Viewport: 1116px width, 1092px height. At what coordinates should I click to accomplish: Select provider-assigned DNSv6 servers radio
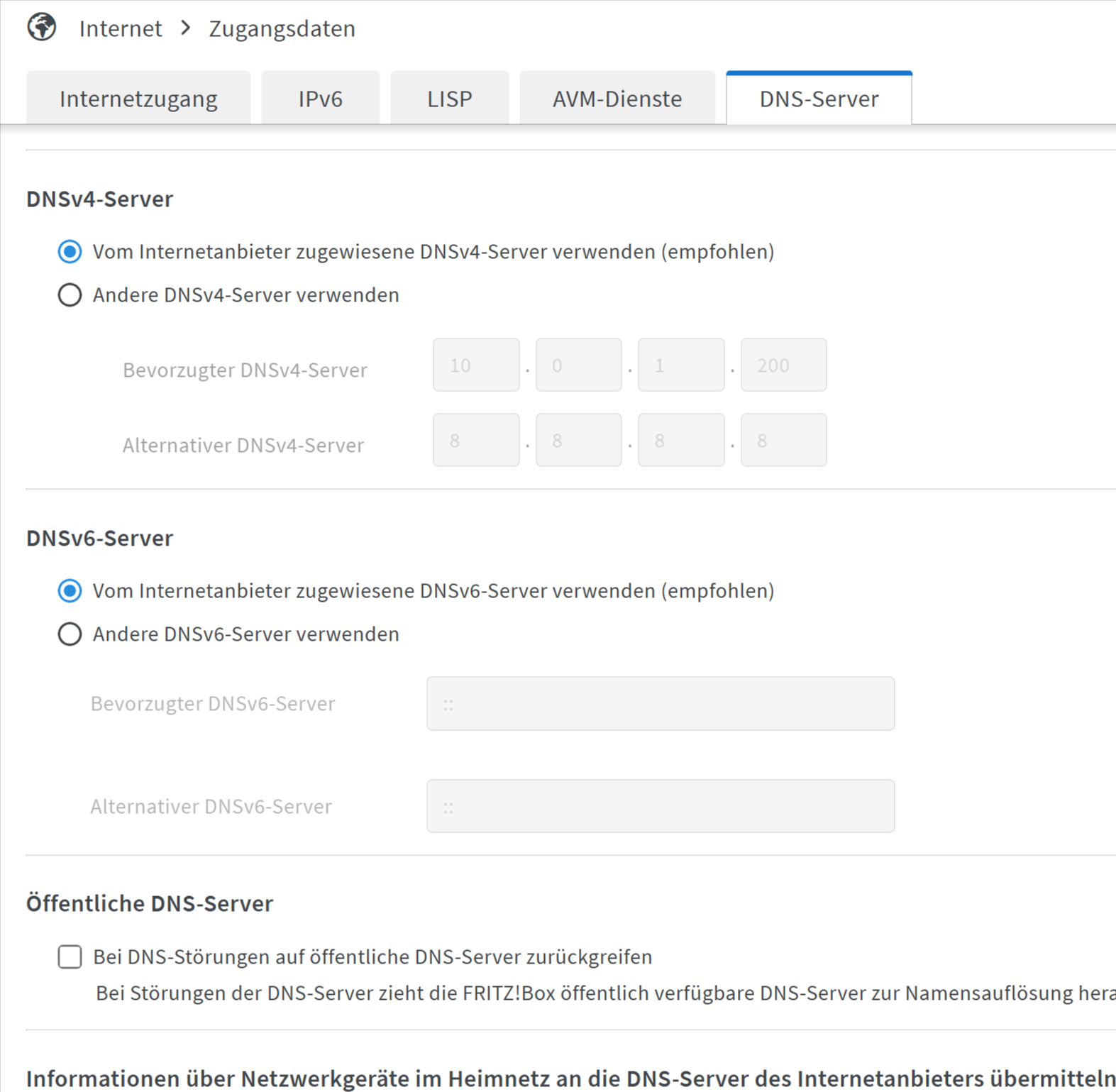click(70, 591)
